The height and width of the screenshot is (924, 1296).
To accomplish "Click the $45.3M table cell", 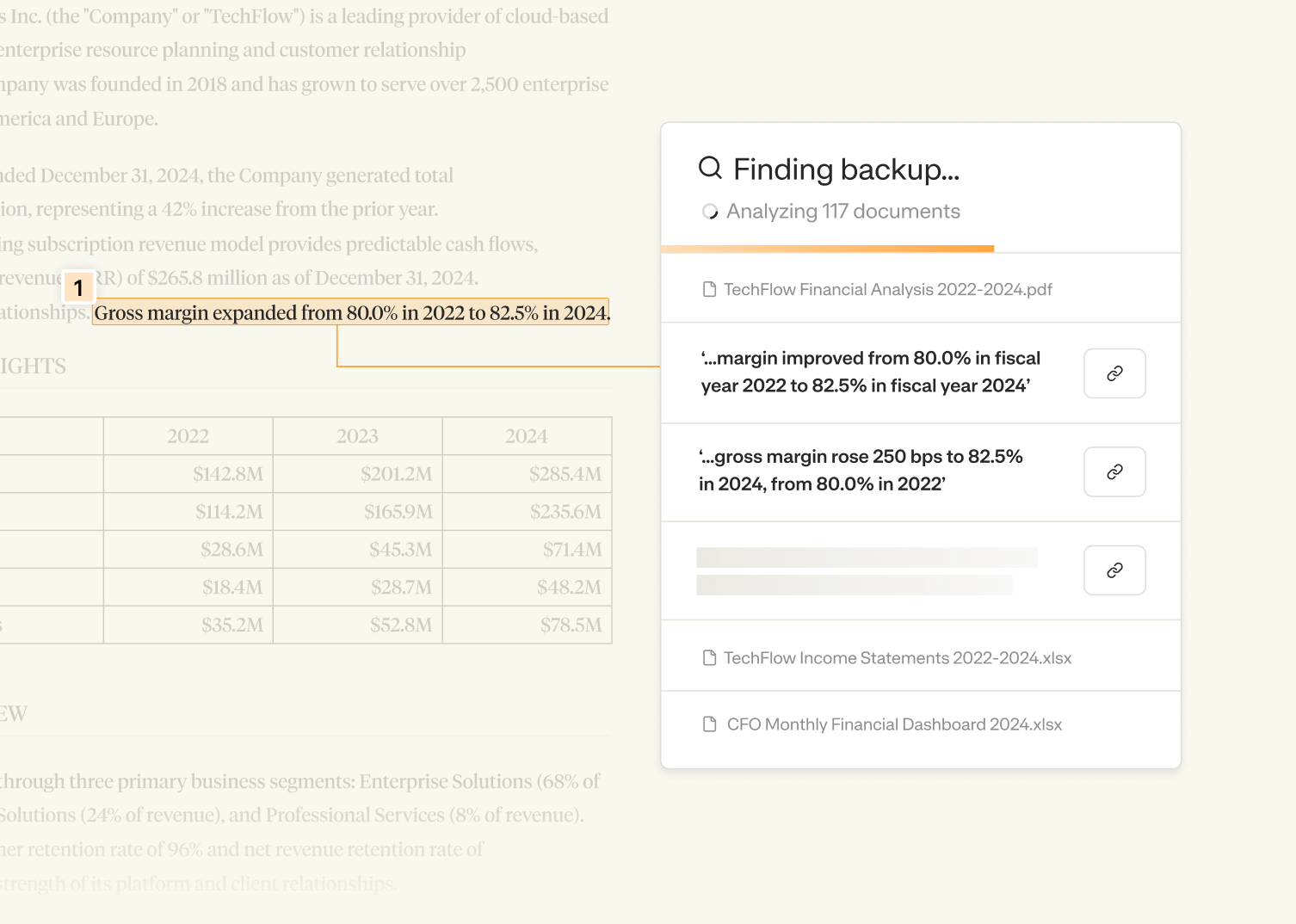I will (x=358, y=550).
